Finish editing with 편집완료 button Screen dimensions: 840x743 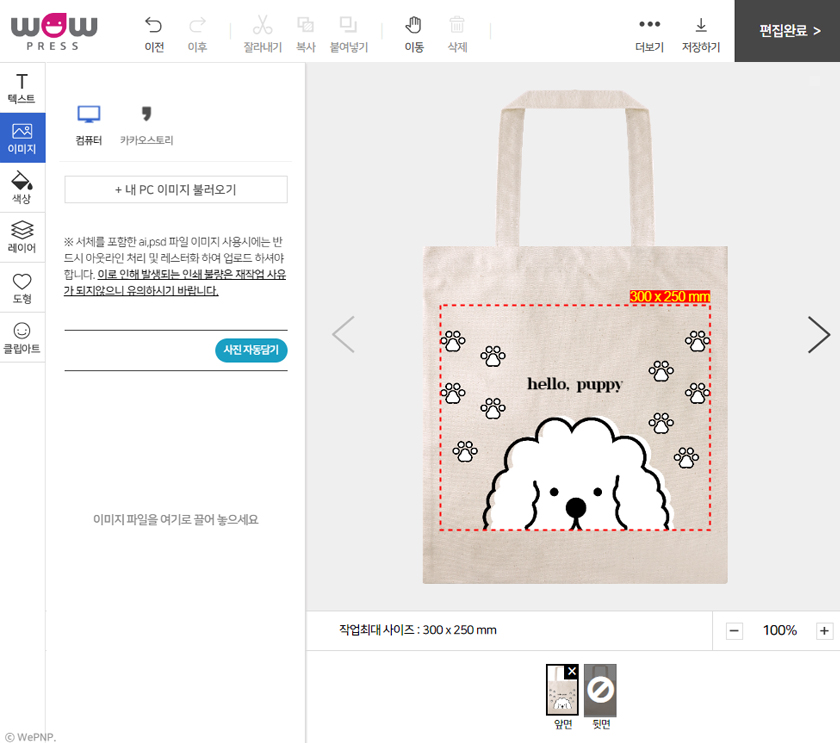pos(787,31)
